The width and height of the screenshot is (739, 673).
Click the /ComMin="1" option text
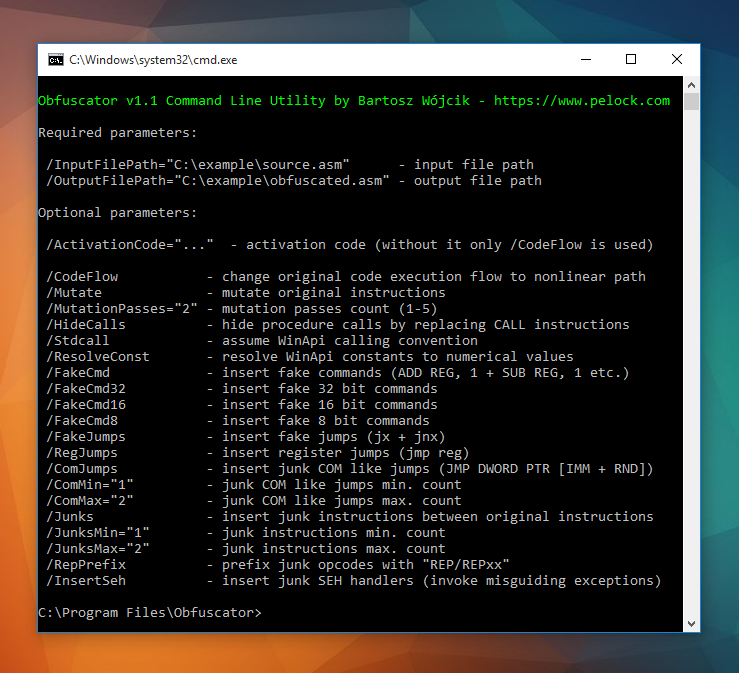90,485
